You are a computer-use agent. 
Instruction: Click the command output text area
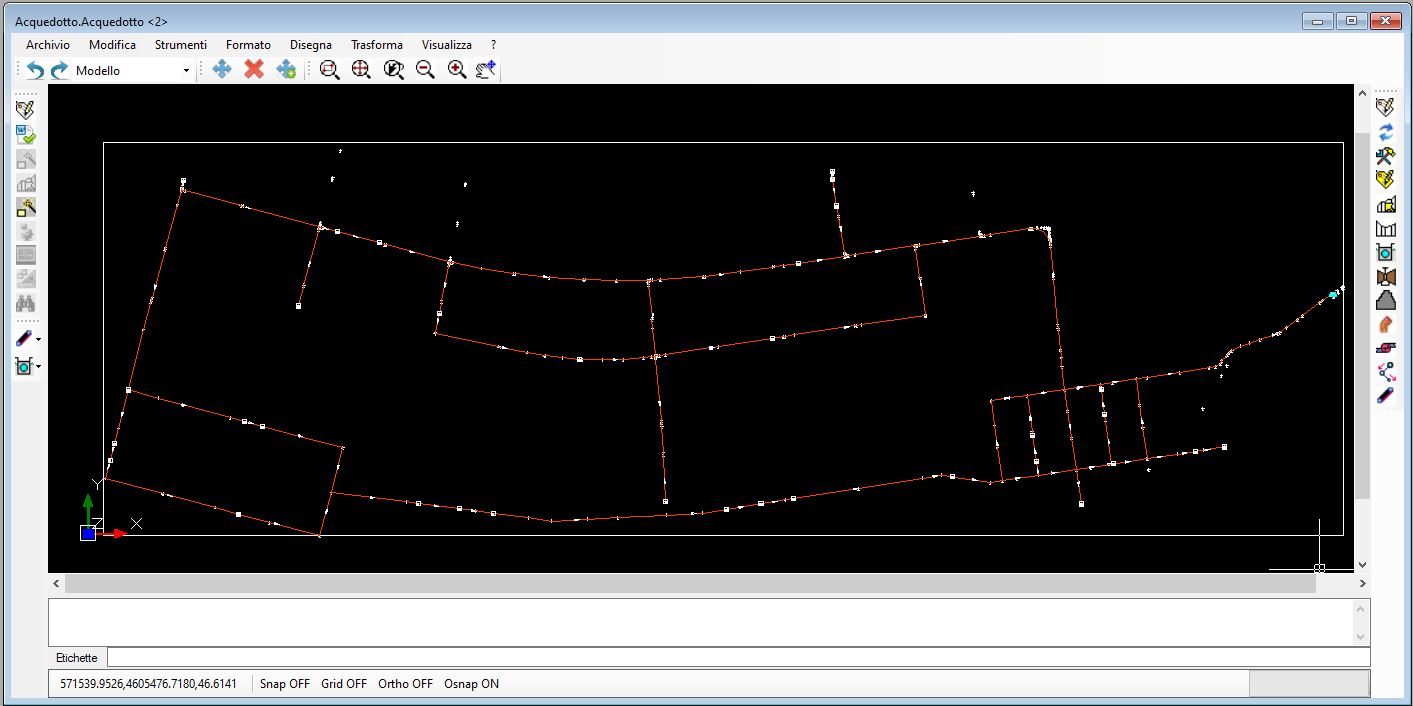coord(700,622)
